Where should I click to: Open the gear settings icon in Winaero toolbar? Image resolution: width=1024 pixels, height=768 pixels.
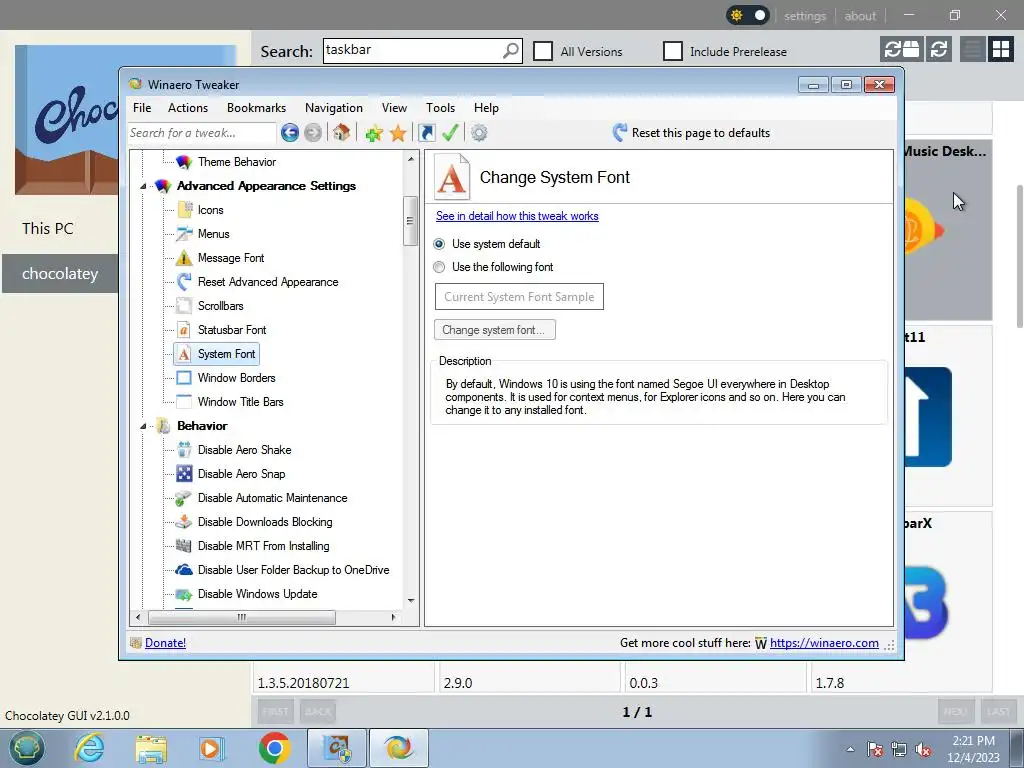[479, 133]
